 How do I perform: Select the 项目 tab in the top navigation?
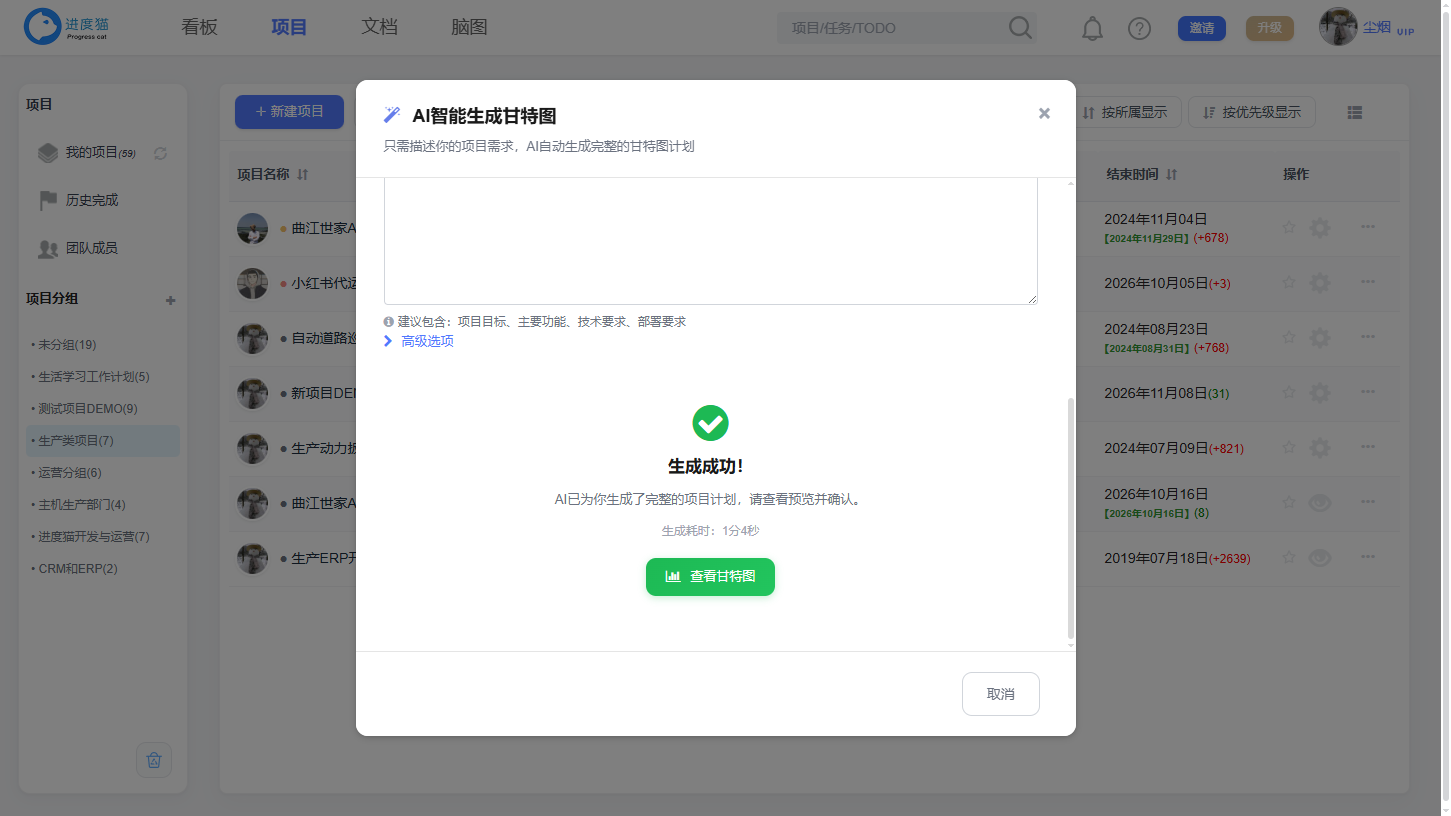(x=289, y=27)
